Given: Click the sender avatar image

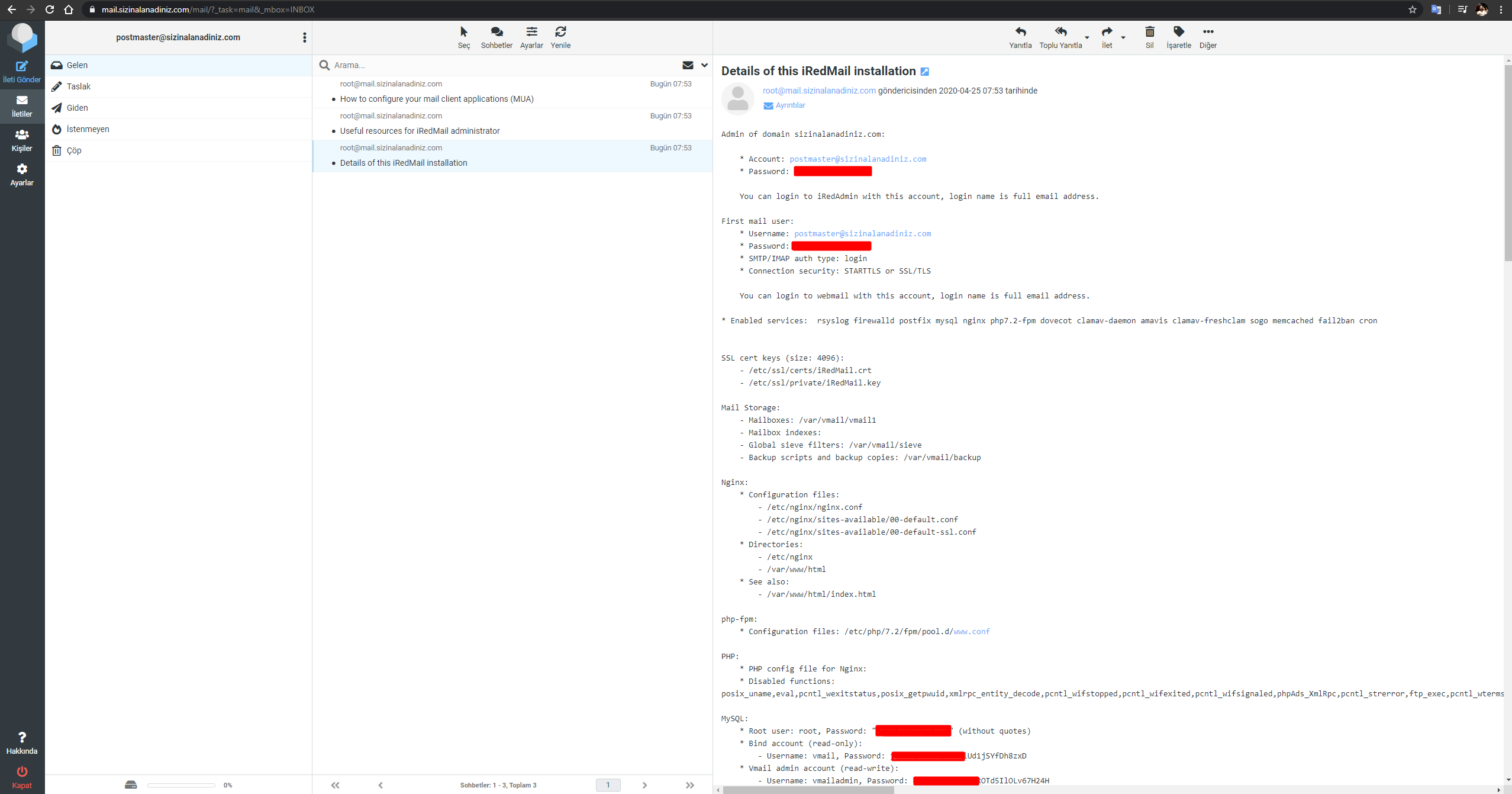Looking at the screenshot, I should click(x=737, y=98).
